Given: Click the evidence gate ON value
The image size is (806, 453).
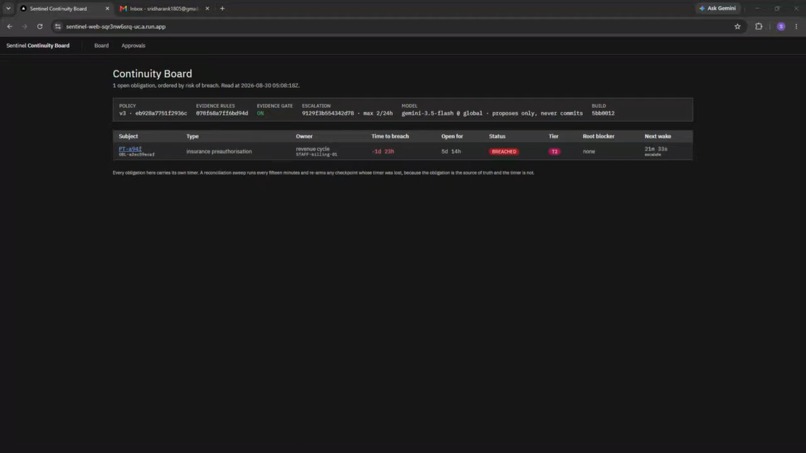Looking at the screenshot, I should click(x=260, y=113).
